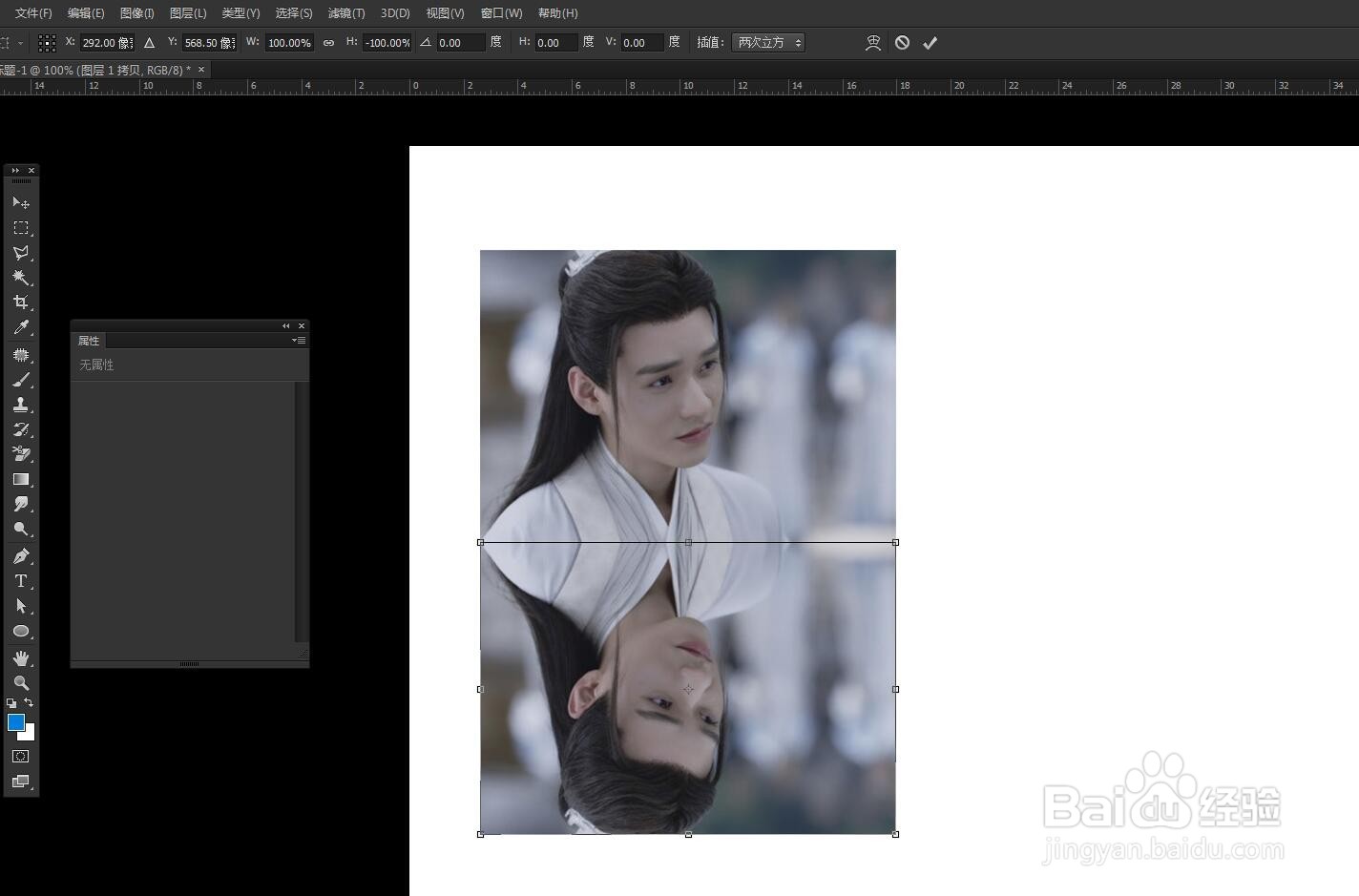
Task: Collapse the Properties panel with double arrows
Action: pos(285,326)
